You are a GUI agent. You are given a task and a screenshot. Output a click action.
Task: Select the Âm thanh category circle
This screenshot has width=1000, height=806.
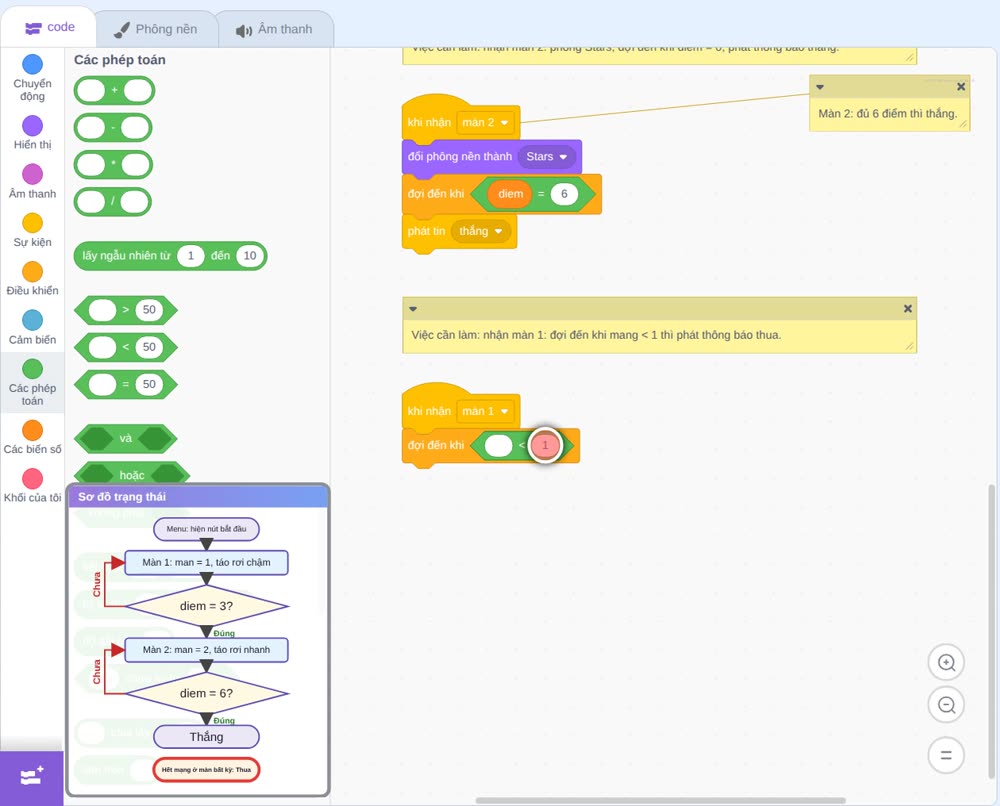(x=33, y=174)
